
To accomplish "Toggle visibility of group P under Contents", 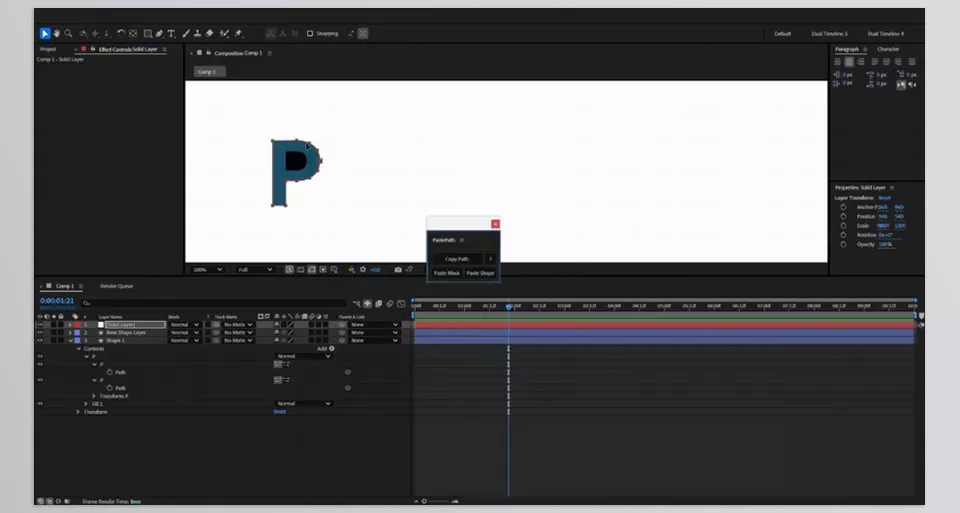I will pos(40,356).
